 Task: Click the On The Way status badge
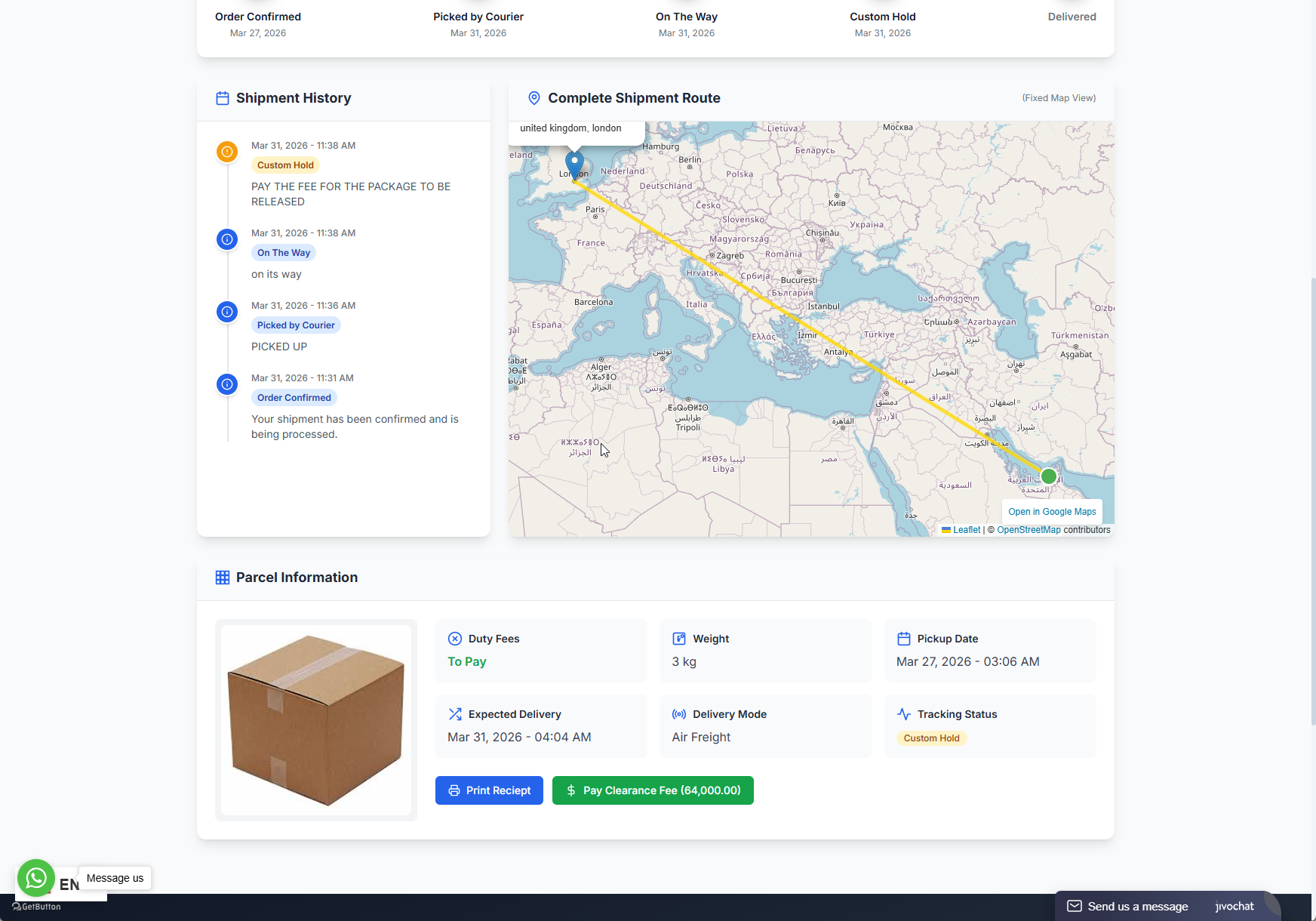point(284,253)
